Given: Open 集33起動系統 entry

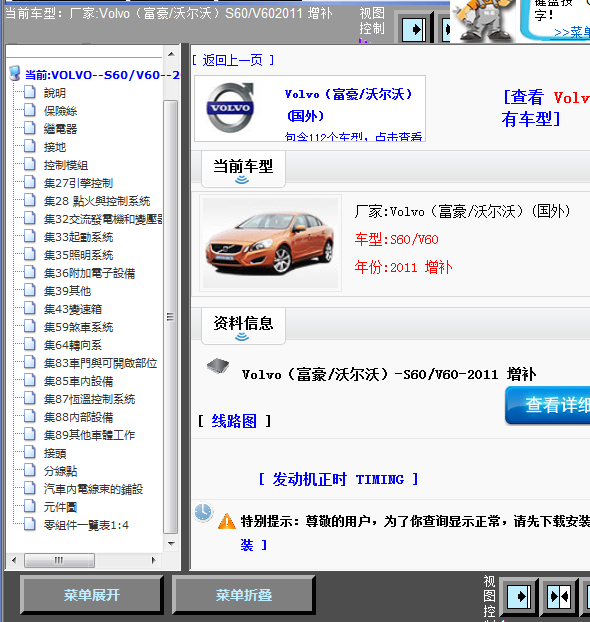Looking at the screenshot, I should (79, 237).
